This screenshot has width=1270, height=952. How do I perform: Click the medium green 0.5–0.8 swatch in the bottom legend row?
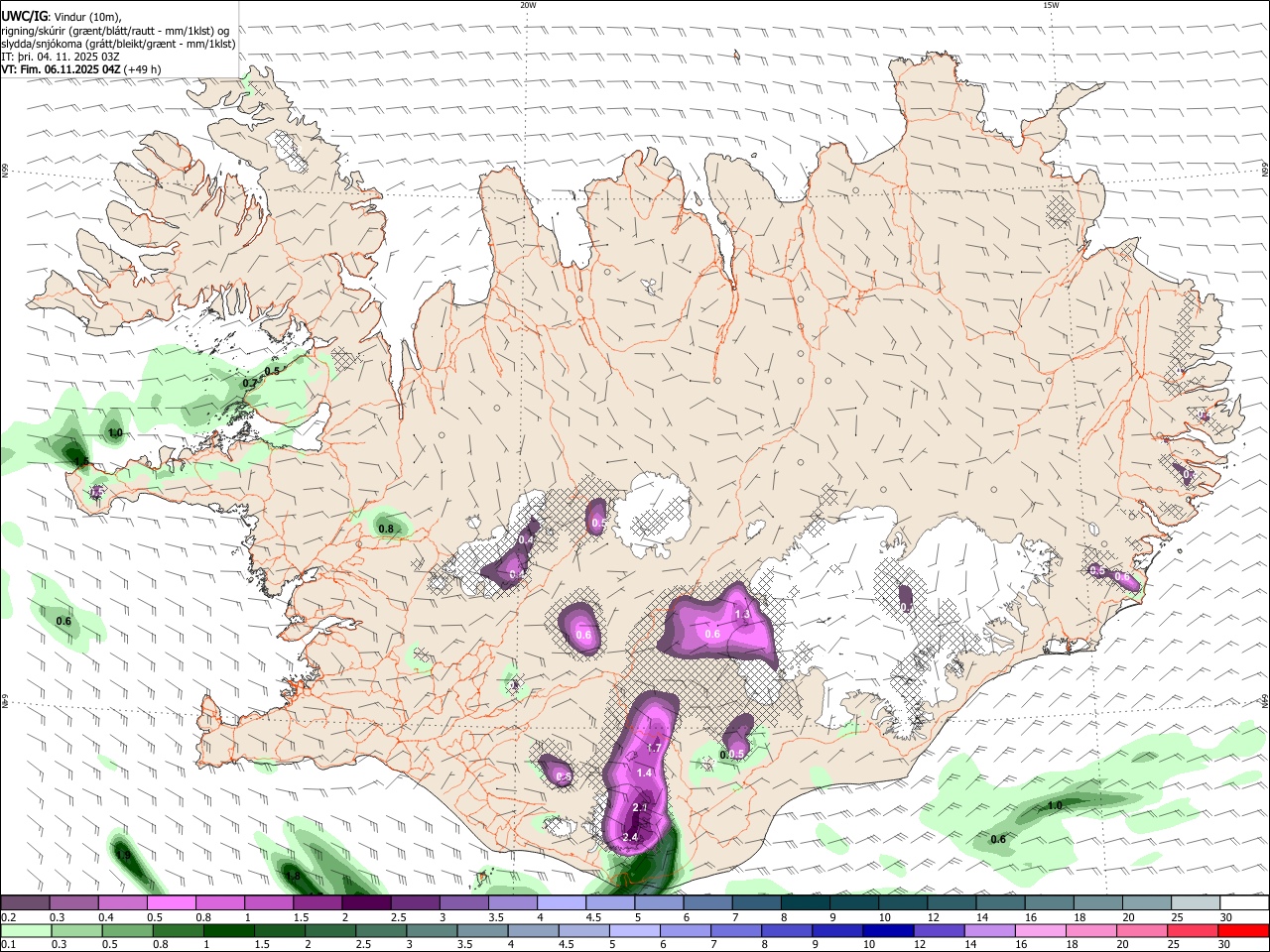point(127,930)
